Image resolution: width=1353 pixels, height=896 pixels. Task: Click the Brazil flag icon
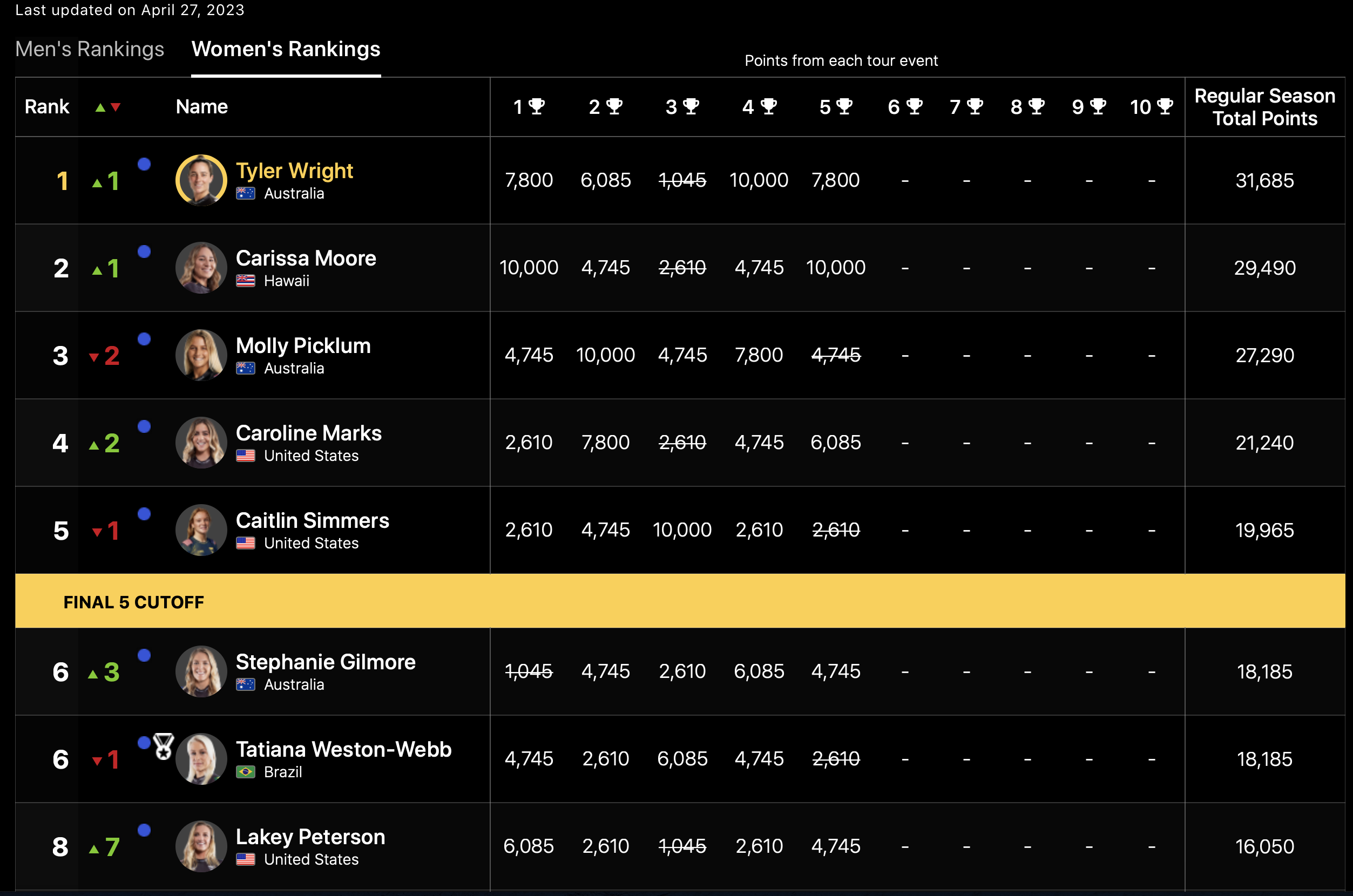245,772
